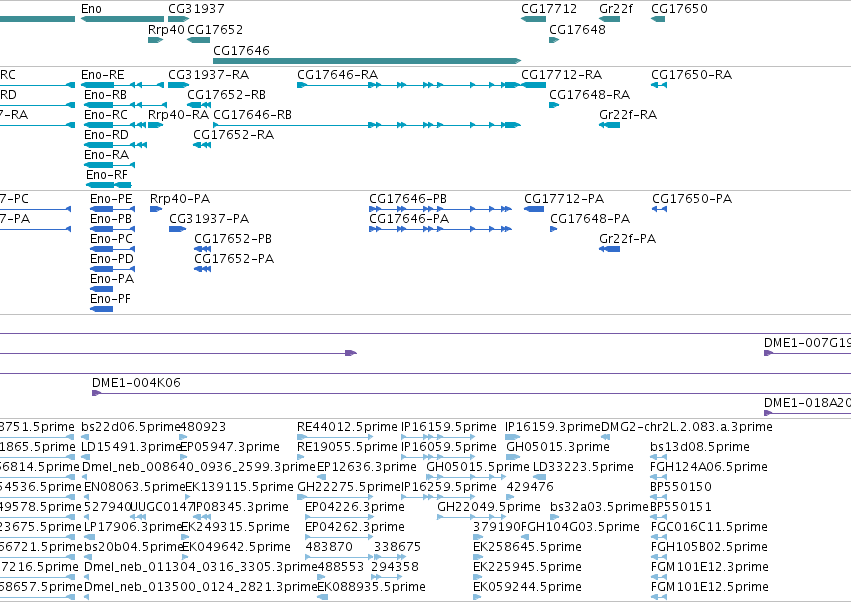This screenshot has height=602, width=851.
Task: Click the Eno-PC protein label
Action: click(111, 239)
